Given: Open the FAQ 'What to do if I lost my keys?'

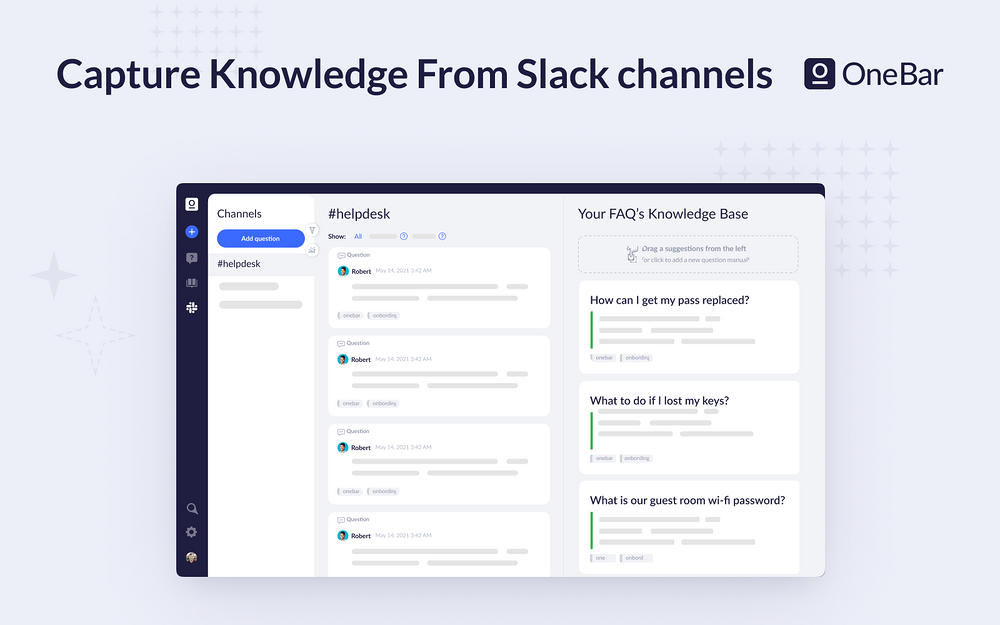Looking at the screenshot, I should pyautogui.click(x=659, y=401).
